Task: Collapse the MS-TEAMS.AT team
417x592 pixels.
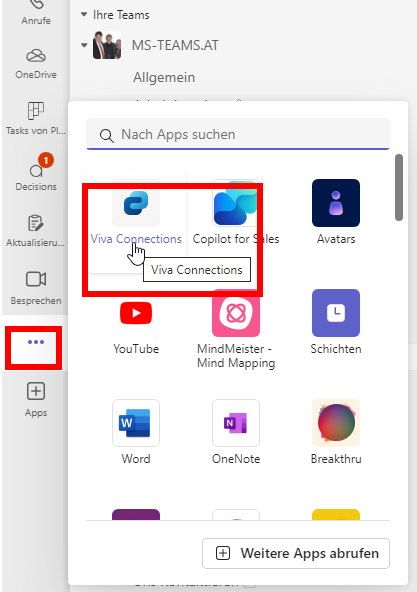Action: [84, 45]
